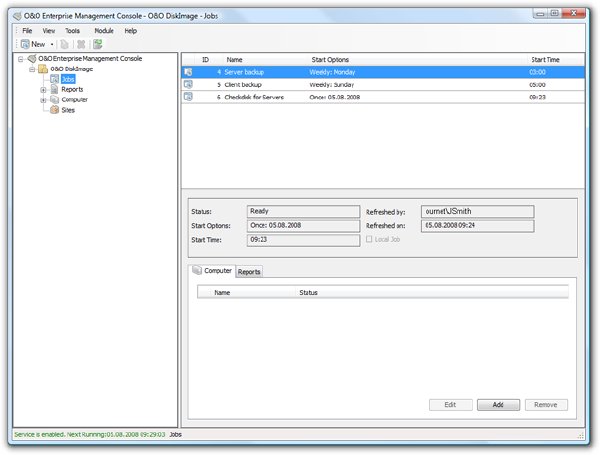
Task: Click the Jobs label in the status bar
Action: (176, 434)
